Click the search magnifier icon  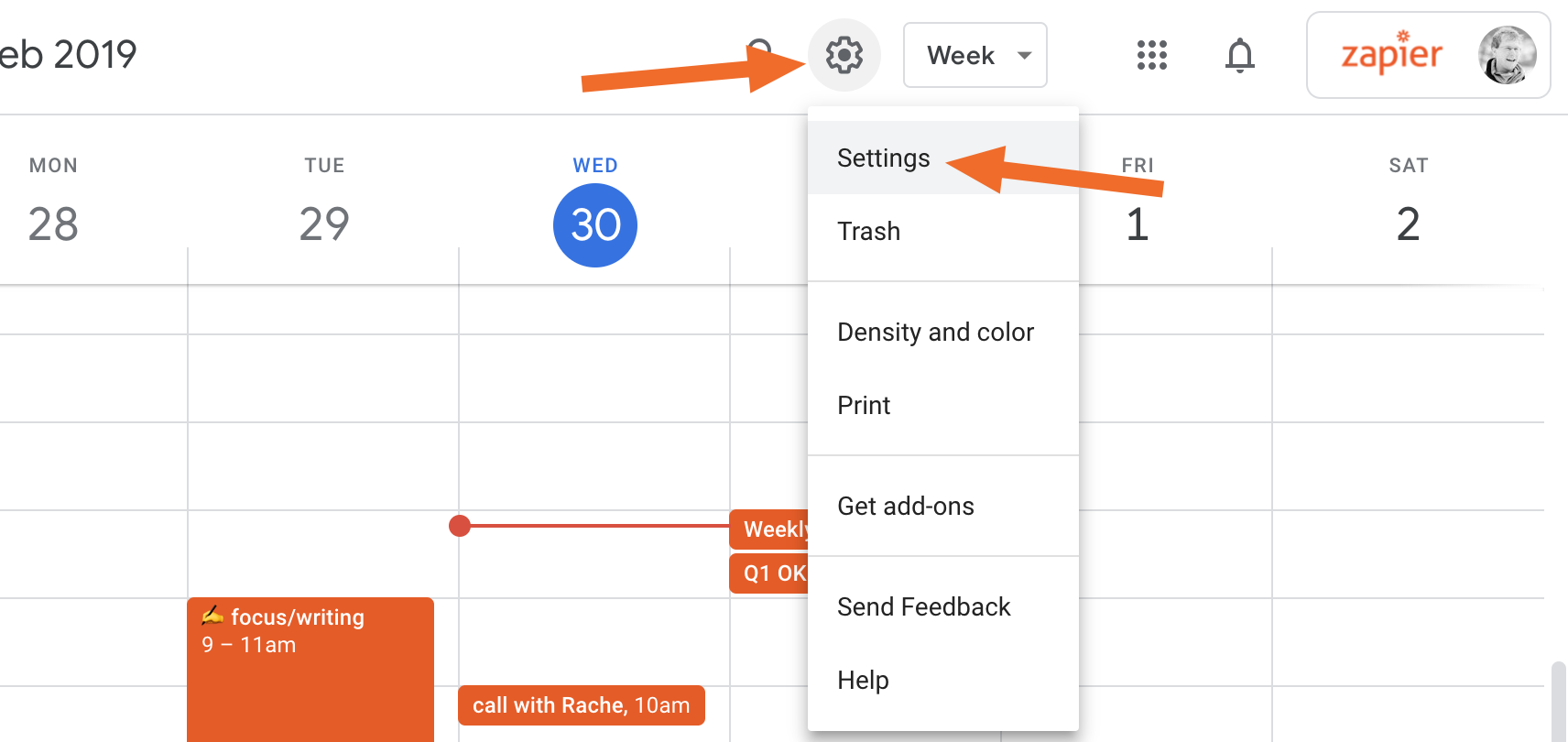[x=760, y=49]
